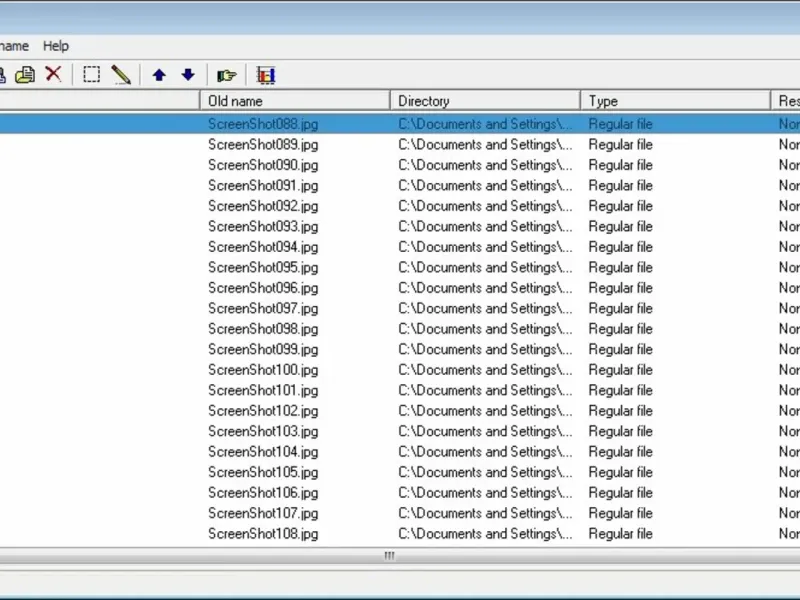Select ScreenShot094.jpg file name
Screen dimensions: 800x600
coord(263,246)
